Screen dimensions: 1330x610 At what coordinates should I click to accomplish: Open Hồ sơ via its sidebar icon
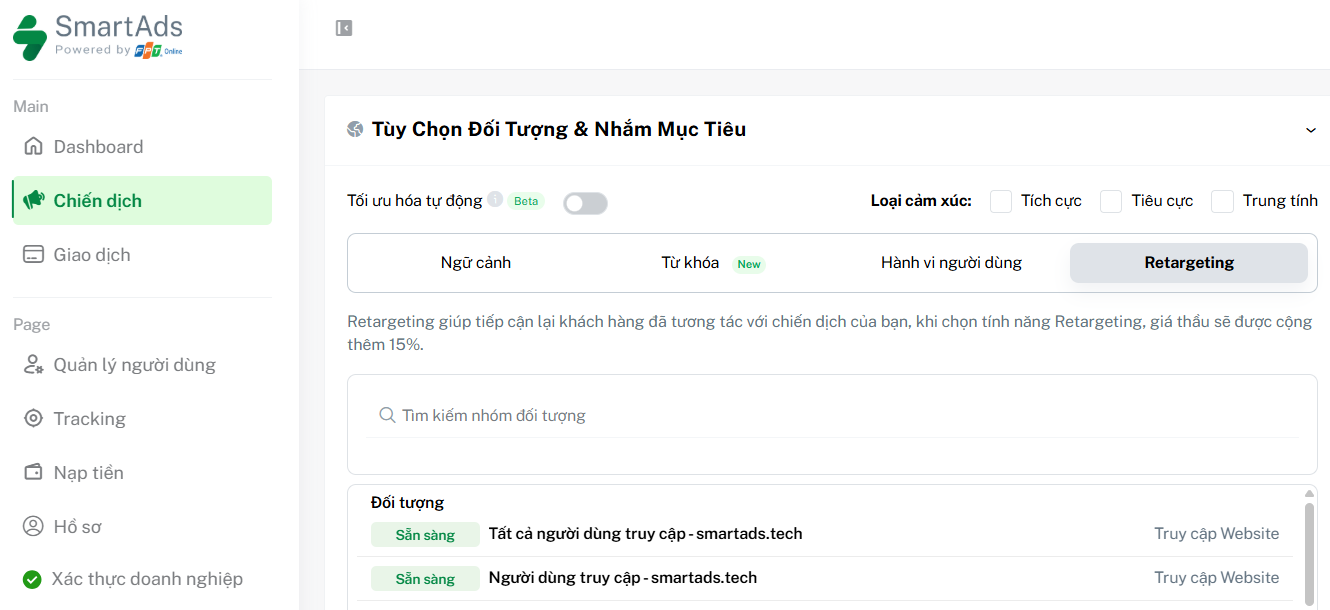click(31, 526)
